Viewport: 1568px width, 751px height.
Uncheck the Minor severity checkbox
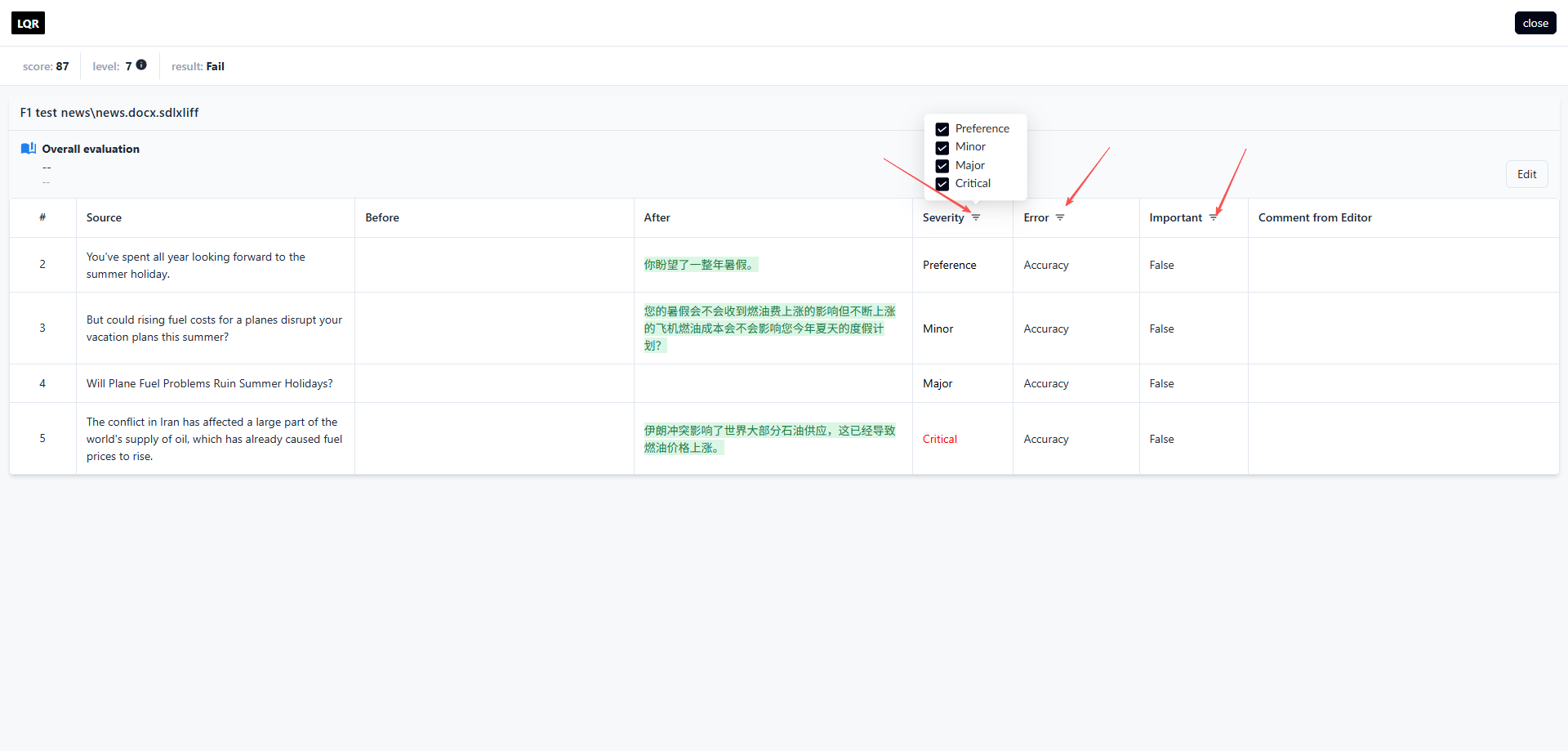(942, 147)
